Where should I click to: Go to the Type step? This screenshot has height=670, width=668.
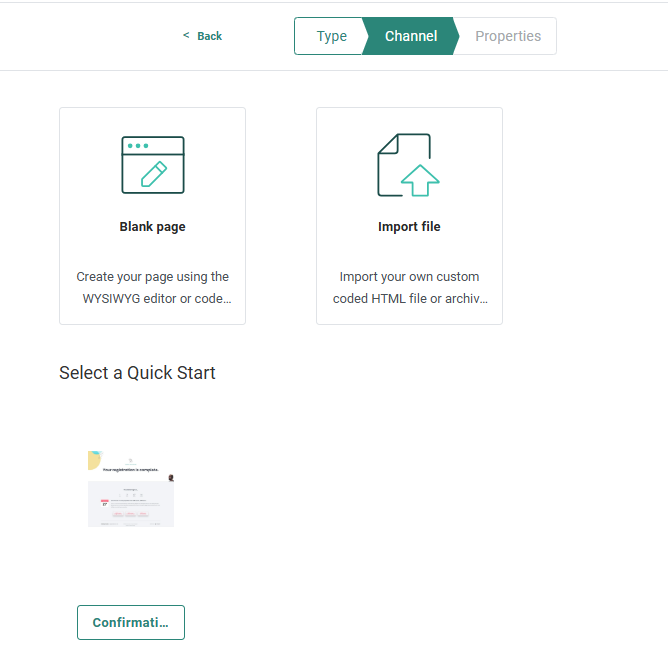click(331, 36)
